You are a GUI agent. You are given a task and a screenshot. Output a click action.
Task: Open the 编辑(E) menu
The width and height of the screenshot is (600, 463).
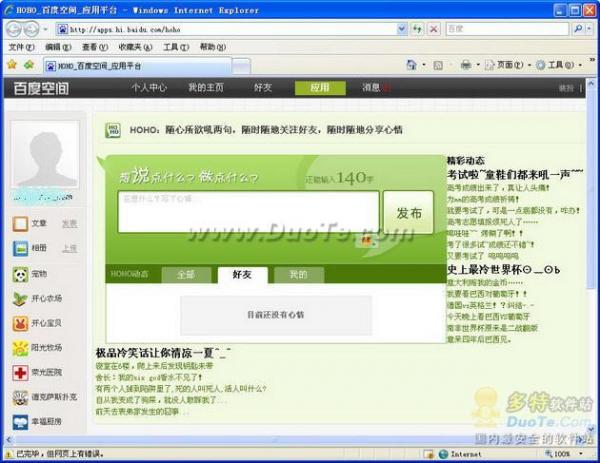pyautogui.click(x=58, y=47)
